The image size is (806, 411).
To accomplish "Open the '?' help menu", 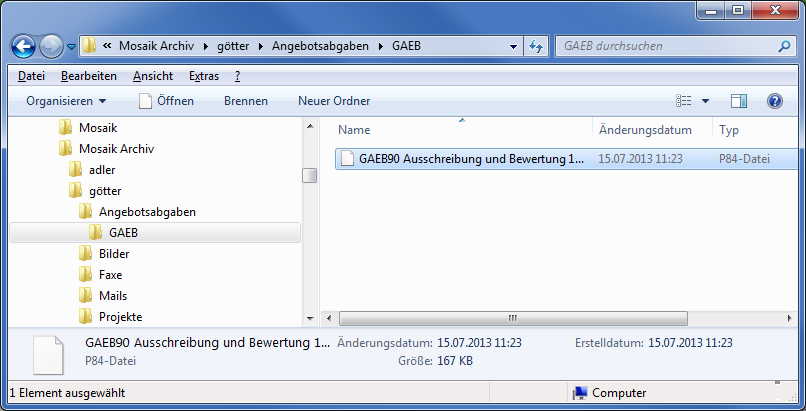I will 237,76.
